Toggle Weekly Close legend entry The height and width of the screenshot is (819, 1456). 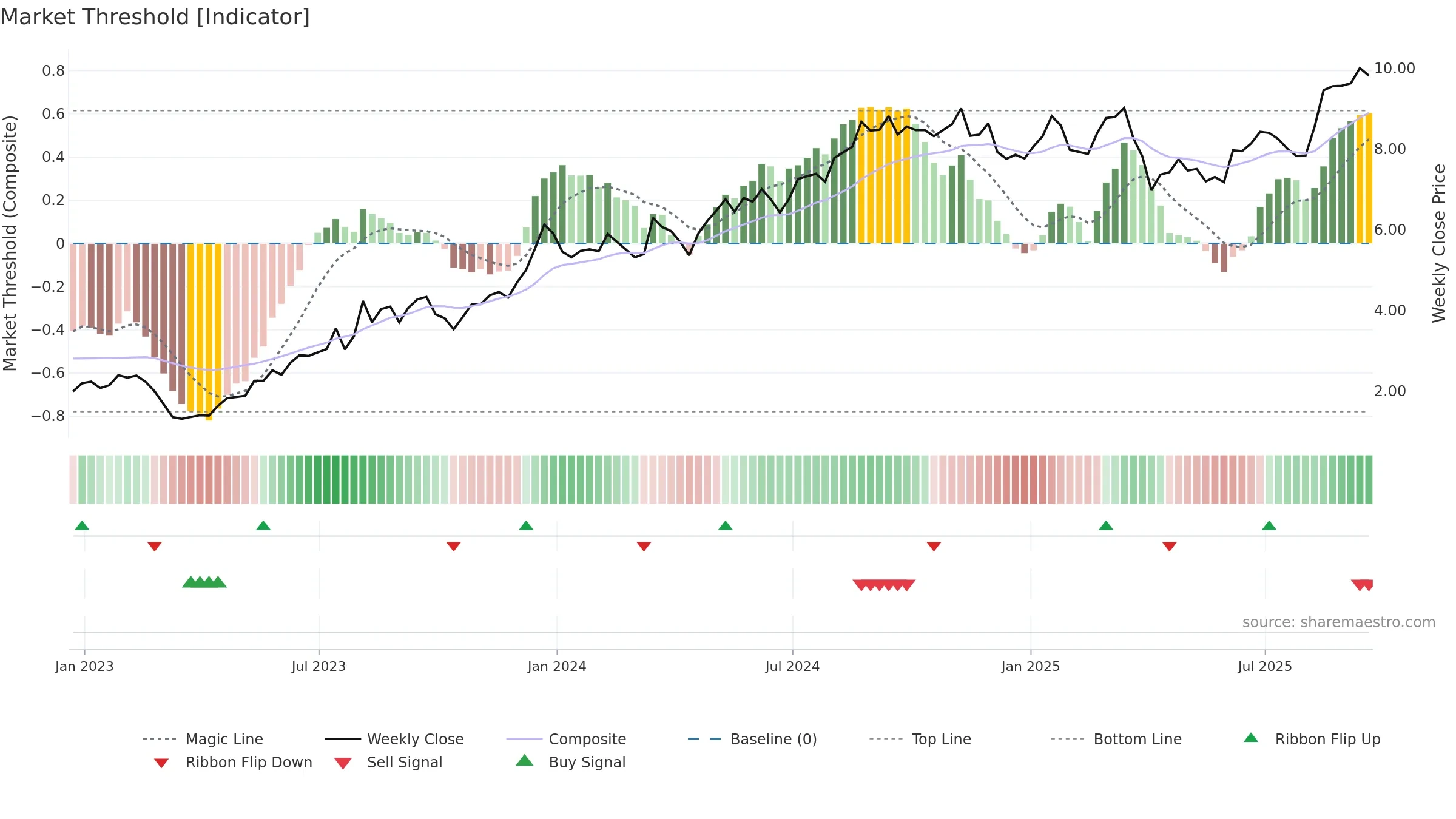point(394,739)
